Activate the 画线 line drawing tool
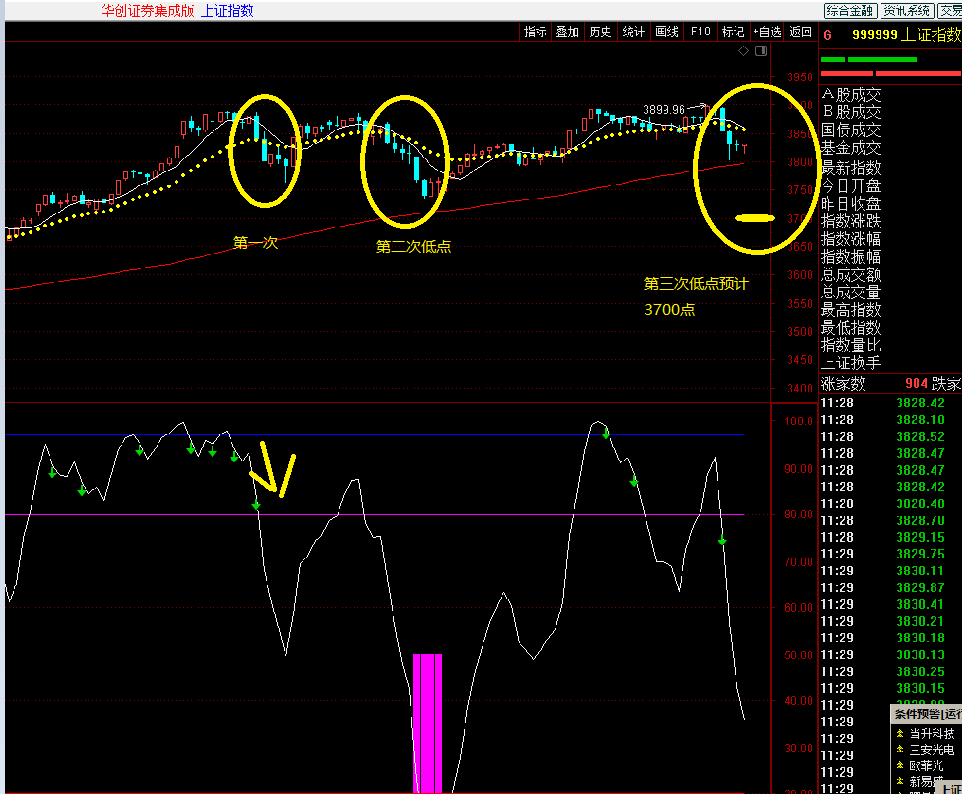Image resolution: width=962 pixels, height=794 pixels. pyautogui.click(x=667, y=32)
